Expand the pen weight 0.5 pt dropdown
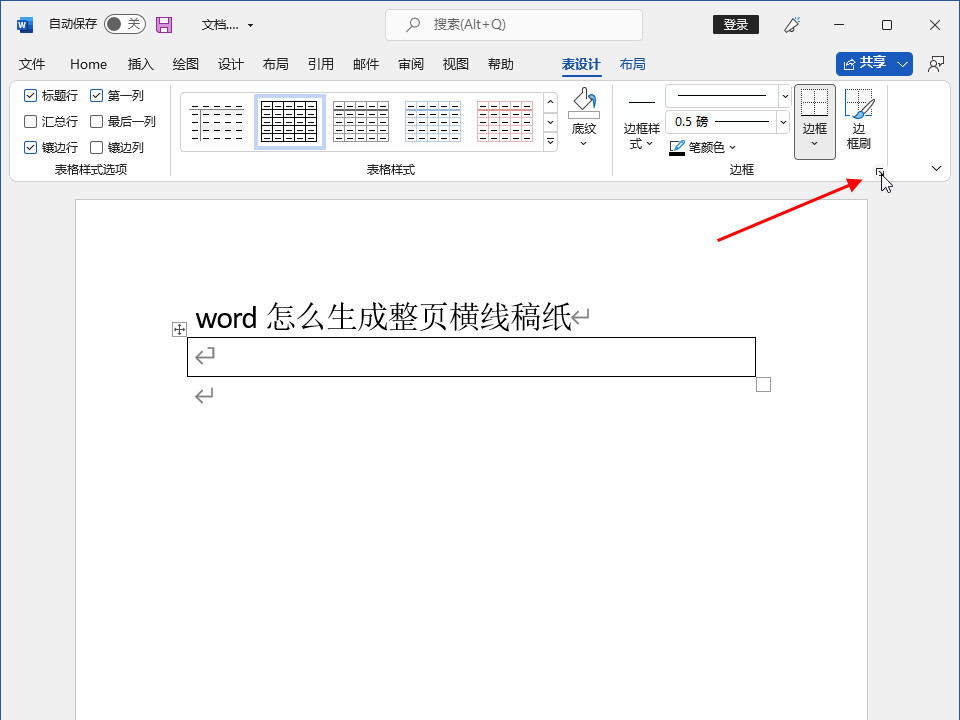 (784, 122)
